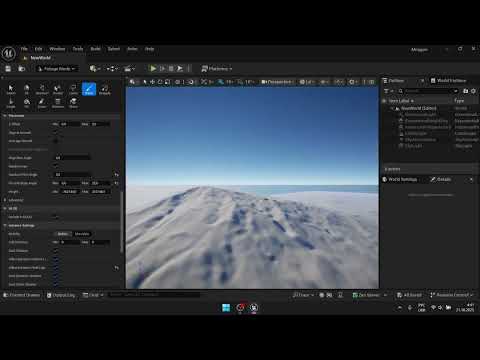The height and width of the screenshot is (360, 480).
Task: Toggle the grid snapping icon in the viewport
Action: coord(204,82)
